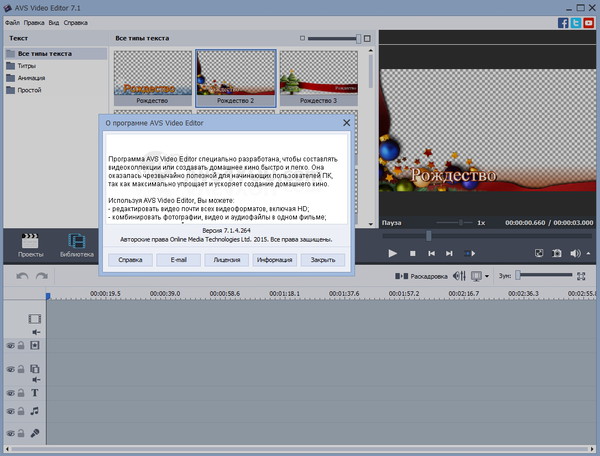The width and height of the screenshot is (600, 456).
Task: Toggle the lock on the music track
Action: pos(20,410)
